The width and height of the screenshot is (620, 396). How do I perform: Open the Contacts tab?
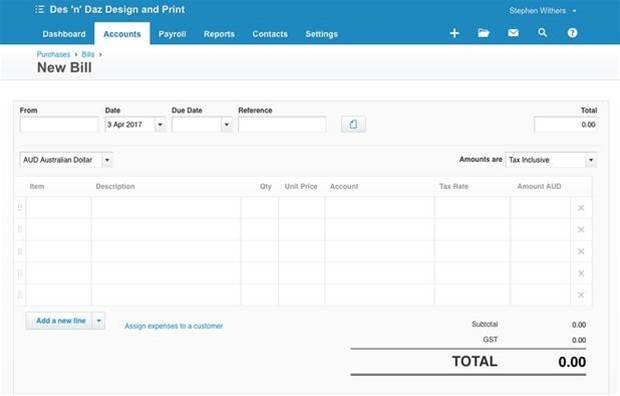[270, 34]
